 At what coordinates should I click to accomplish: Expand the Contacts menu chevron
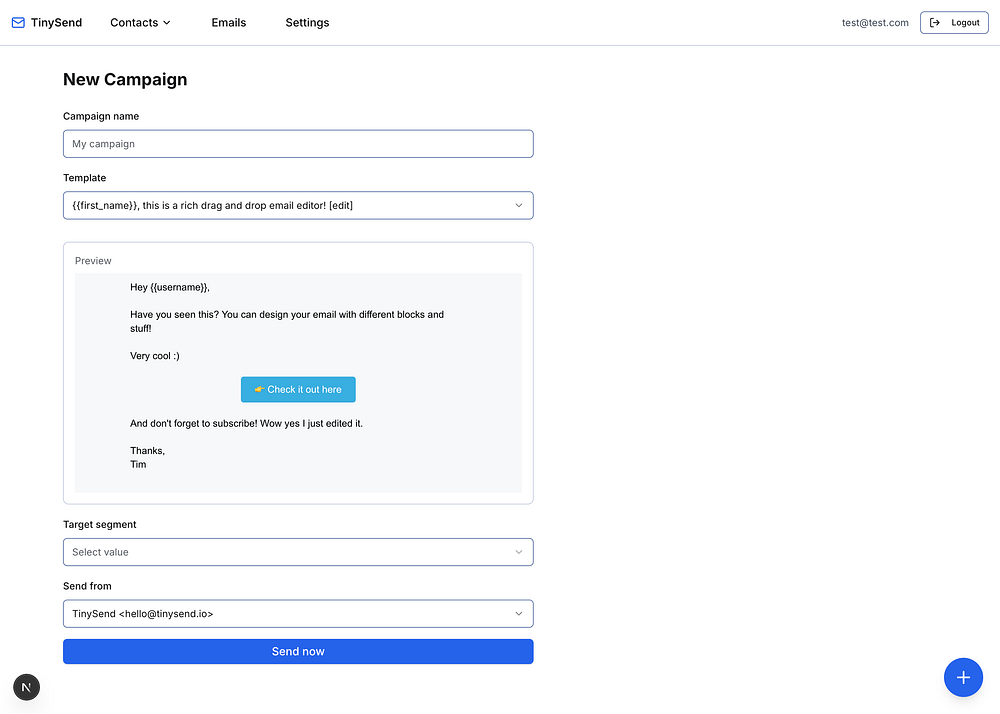point(166,23)
